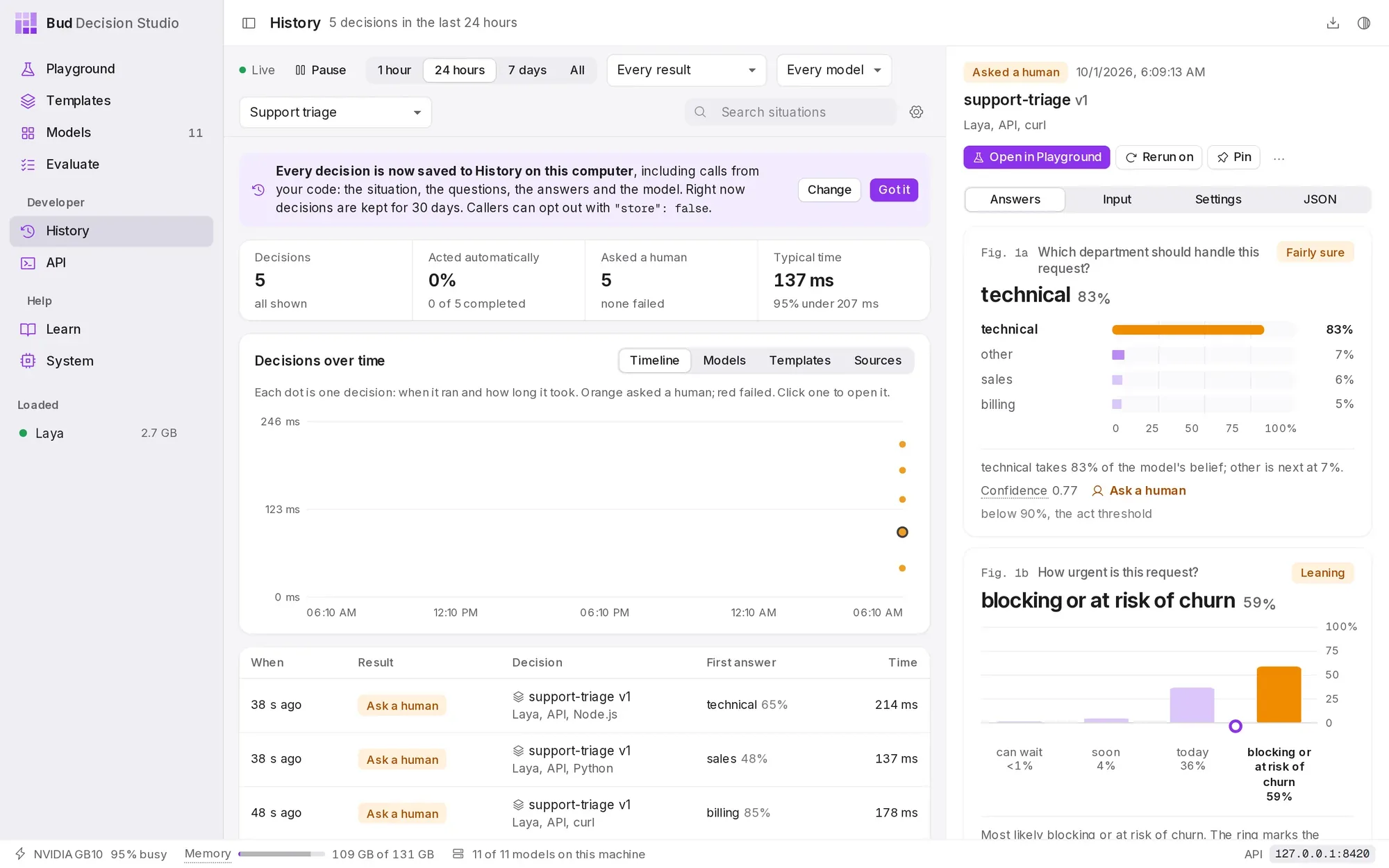Screen dimensions: 1389x868
Task: Open the Every result filter dropdown
Action: click(686, 70)
